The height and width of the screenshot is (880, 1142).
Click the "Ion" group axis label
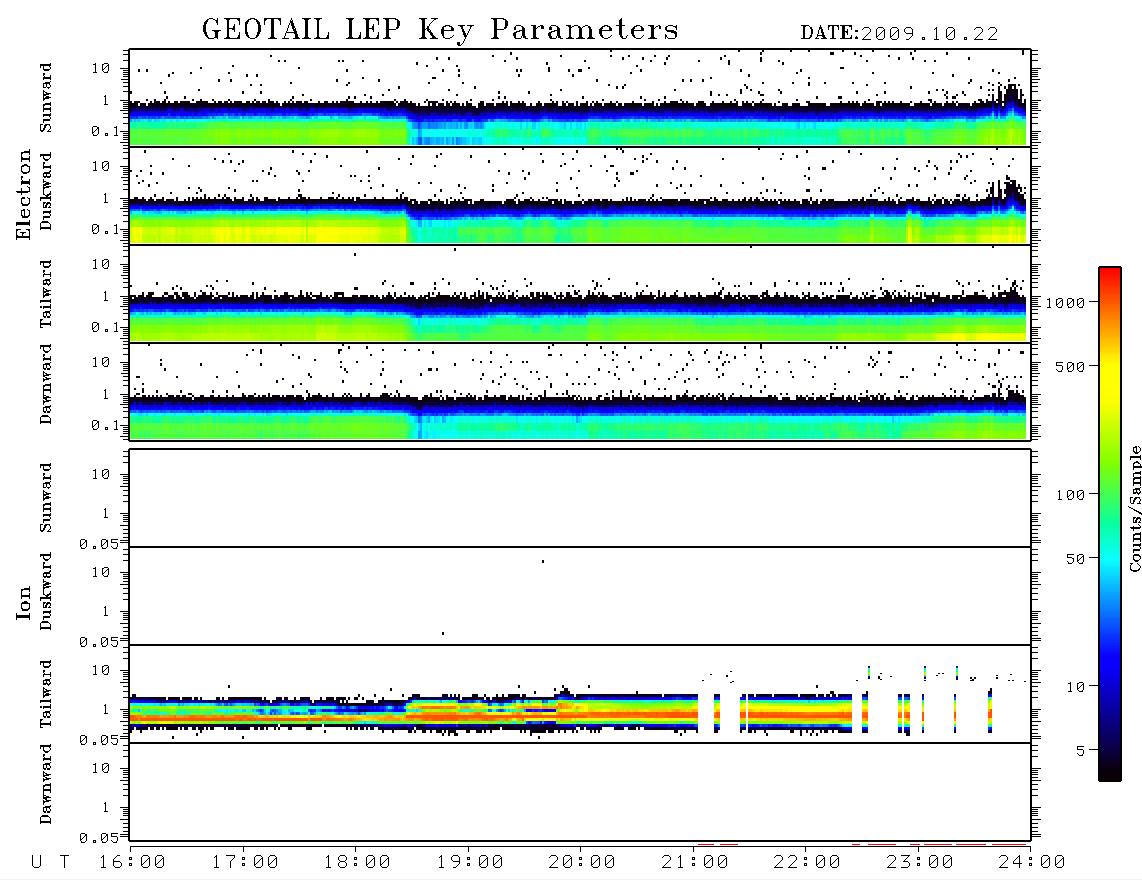click(24, 603)
